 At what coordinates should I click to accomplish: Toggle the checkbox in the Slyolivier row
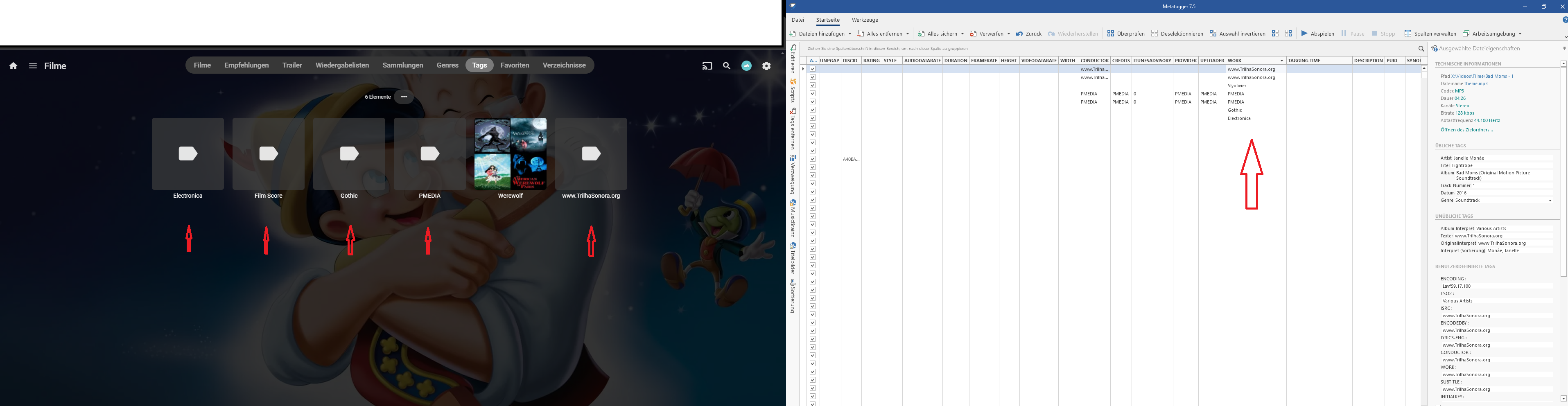click(813, 85)
